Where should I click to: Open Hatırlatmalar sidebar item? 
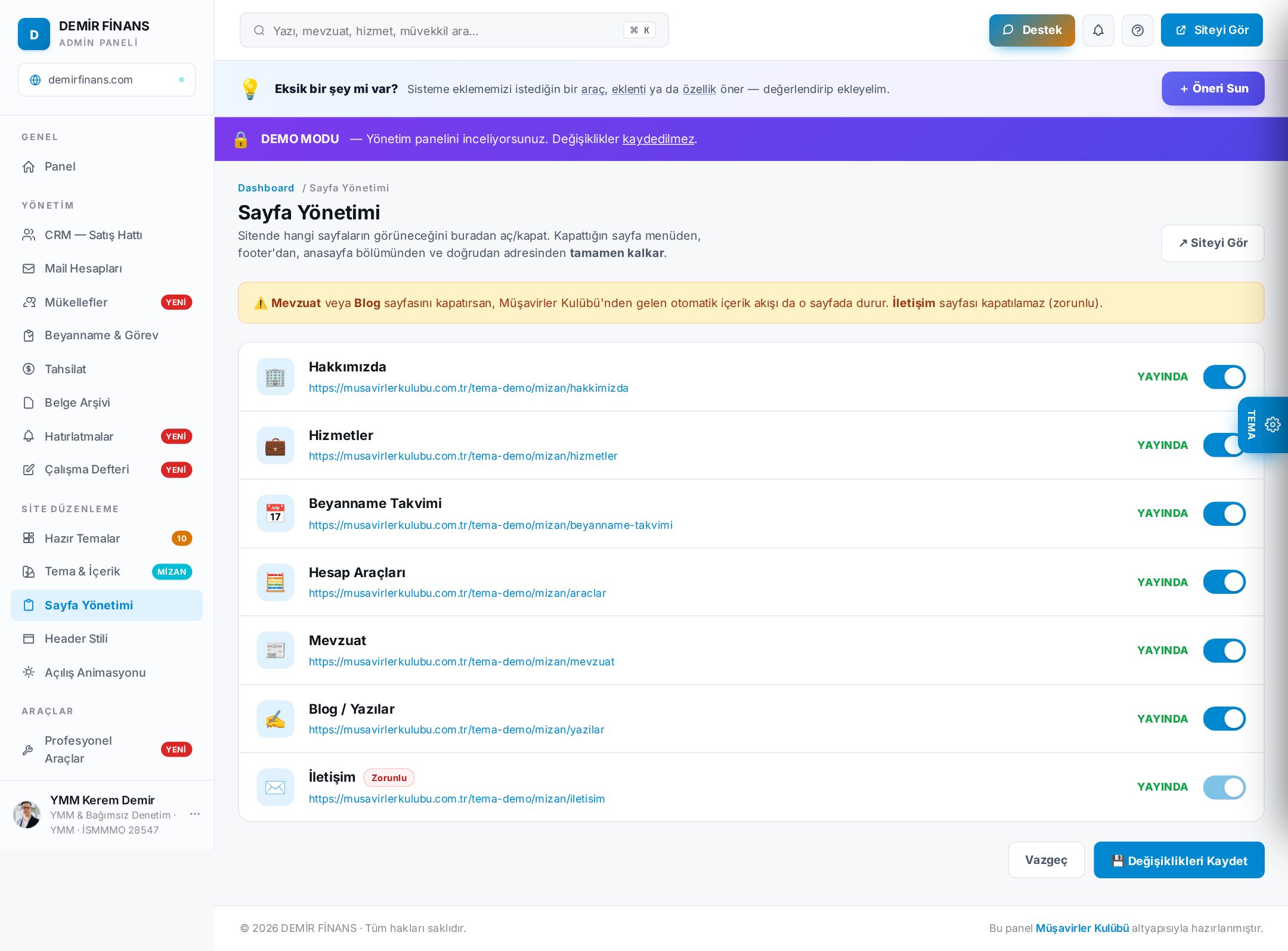[107, 436]
